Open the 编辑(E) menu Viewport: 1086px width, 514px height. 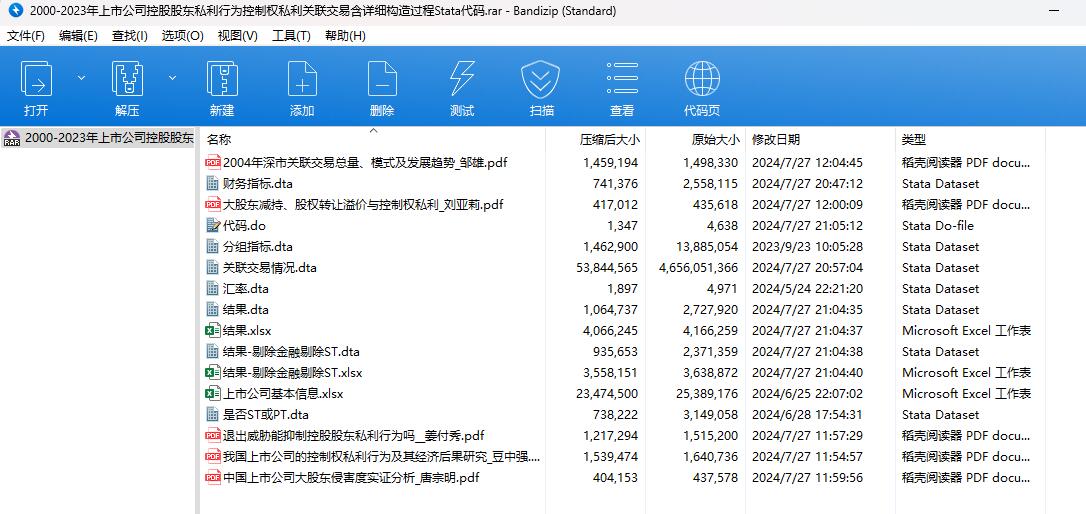point(78,36)
